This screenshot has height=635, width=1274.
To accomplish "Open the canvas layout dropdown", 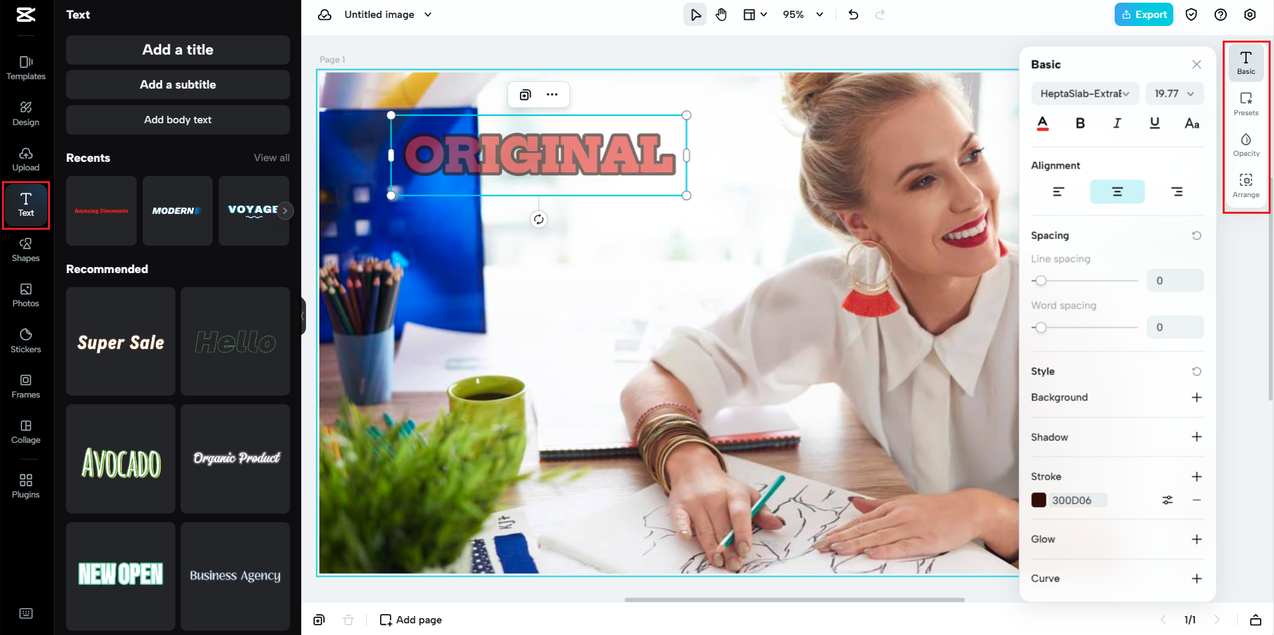I will click(x=755, y=15).
